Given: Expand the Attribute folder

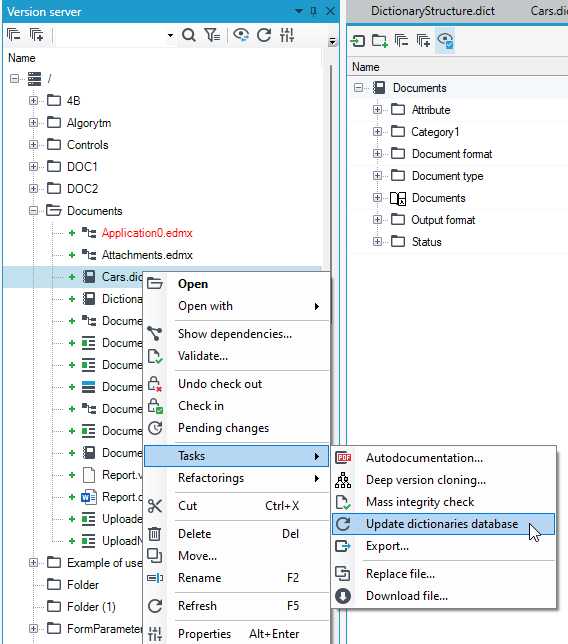Looking at the screenshot, I should 377,110.
